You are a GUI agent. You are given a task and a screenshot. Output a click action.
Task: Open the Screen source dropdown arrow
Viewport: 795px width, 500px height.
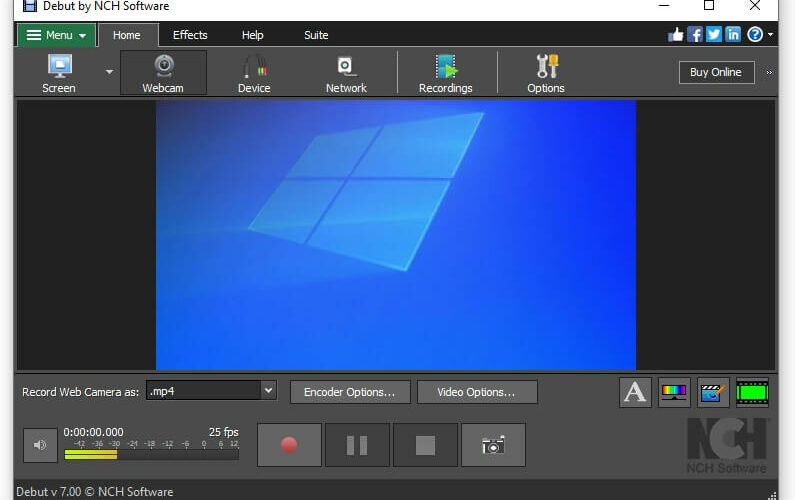click(x=109, y=73)
